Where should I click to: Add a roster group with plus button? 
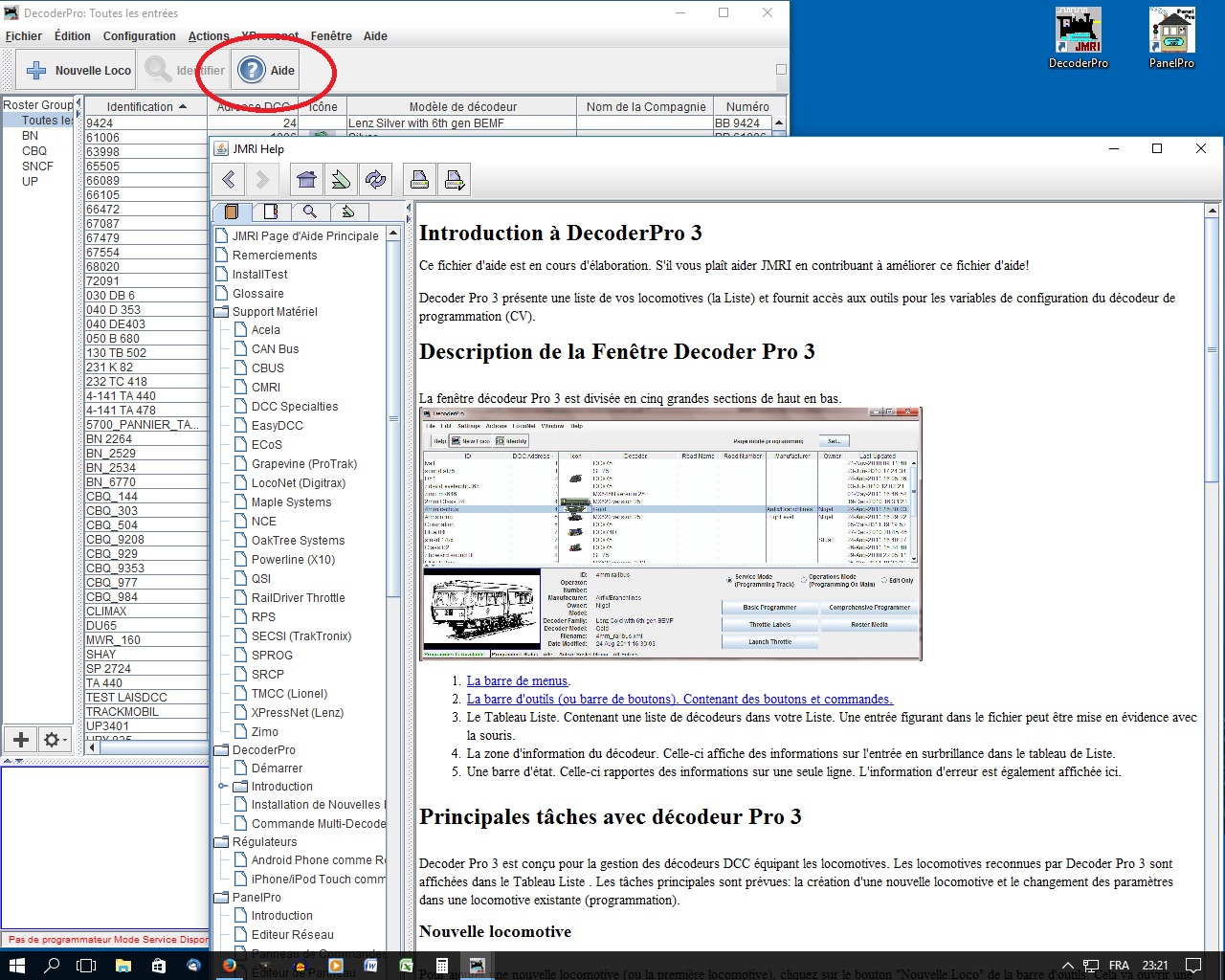tap(21, 739)
